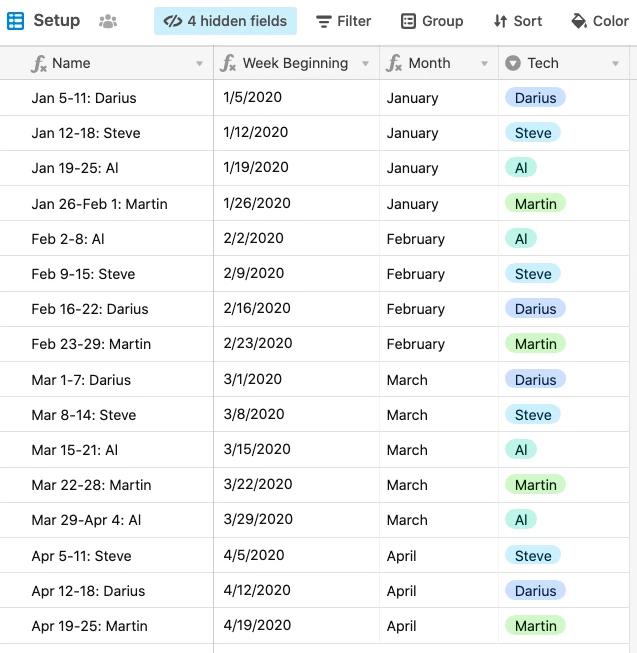Viewport: 637px width, 653px height.
Task: Click the Sort arrows icon
Action: point(500,21)
